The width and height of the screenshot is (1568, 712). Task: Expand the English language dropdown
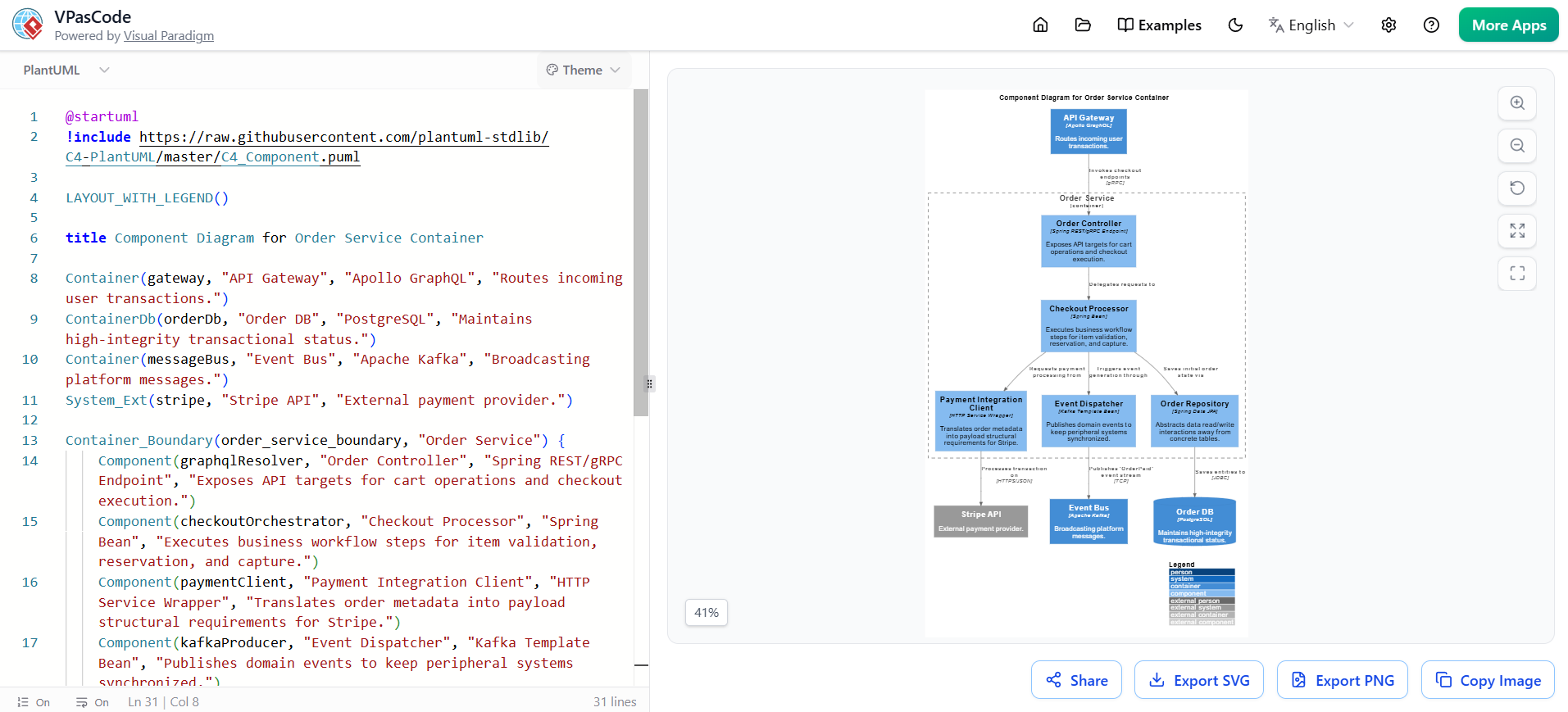point(1311,25)
